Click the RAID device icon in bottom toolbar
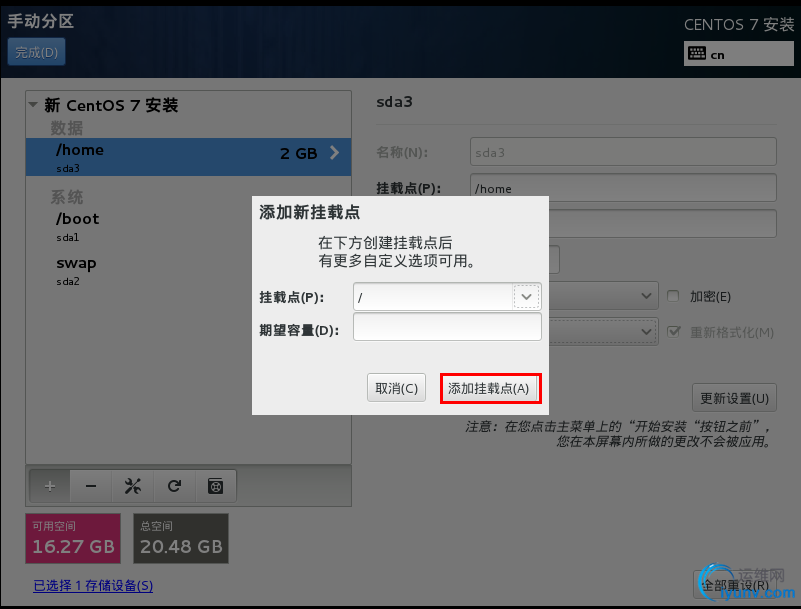The width and height of the screenshot is (801, 609). tap(216, 486)
